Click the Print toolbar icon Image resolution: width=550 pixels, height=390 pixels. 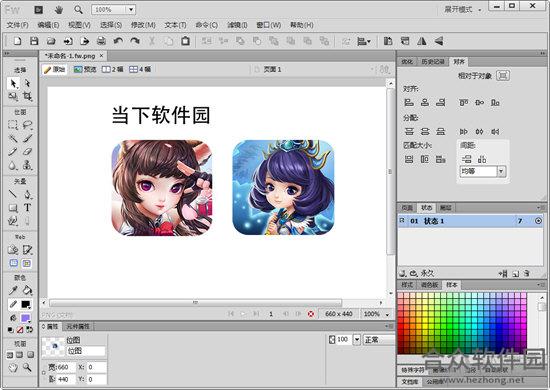(101, 41)
